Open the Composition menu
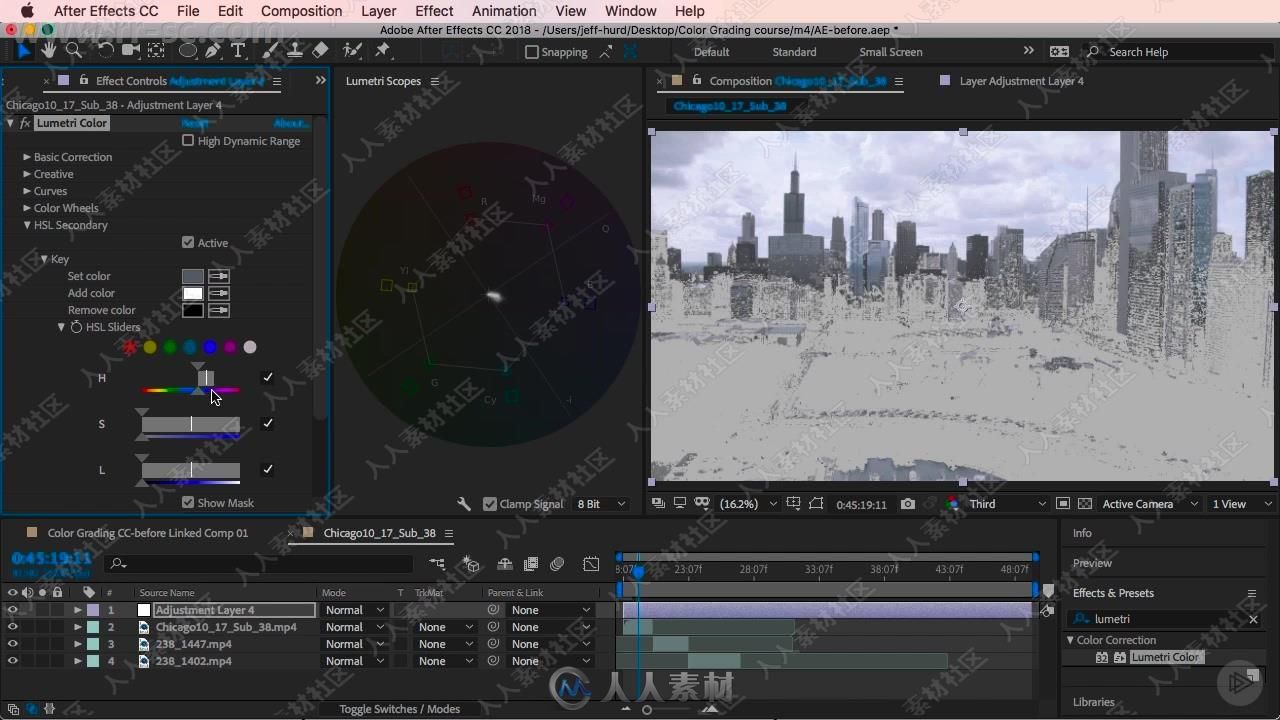1280x720 pixels. 301,11
